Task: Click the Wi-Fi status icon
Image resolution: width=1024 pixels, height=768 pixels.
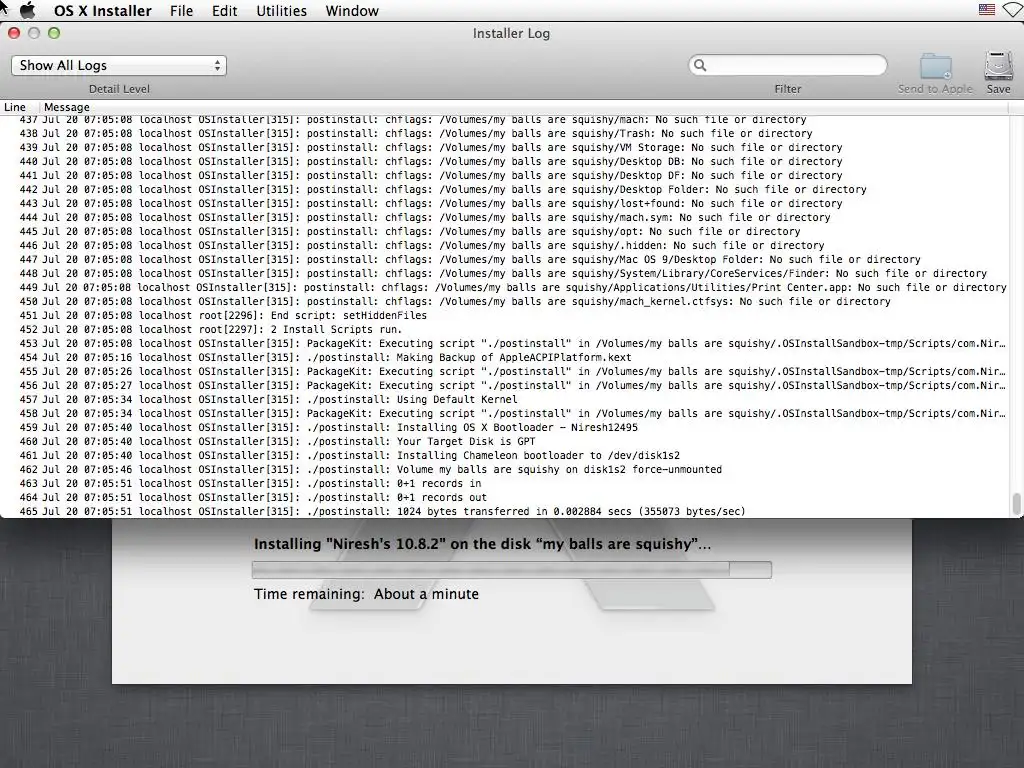Action: [1014, 10]
